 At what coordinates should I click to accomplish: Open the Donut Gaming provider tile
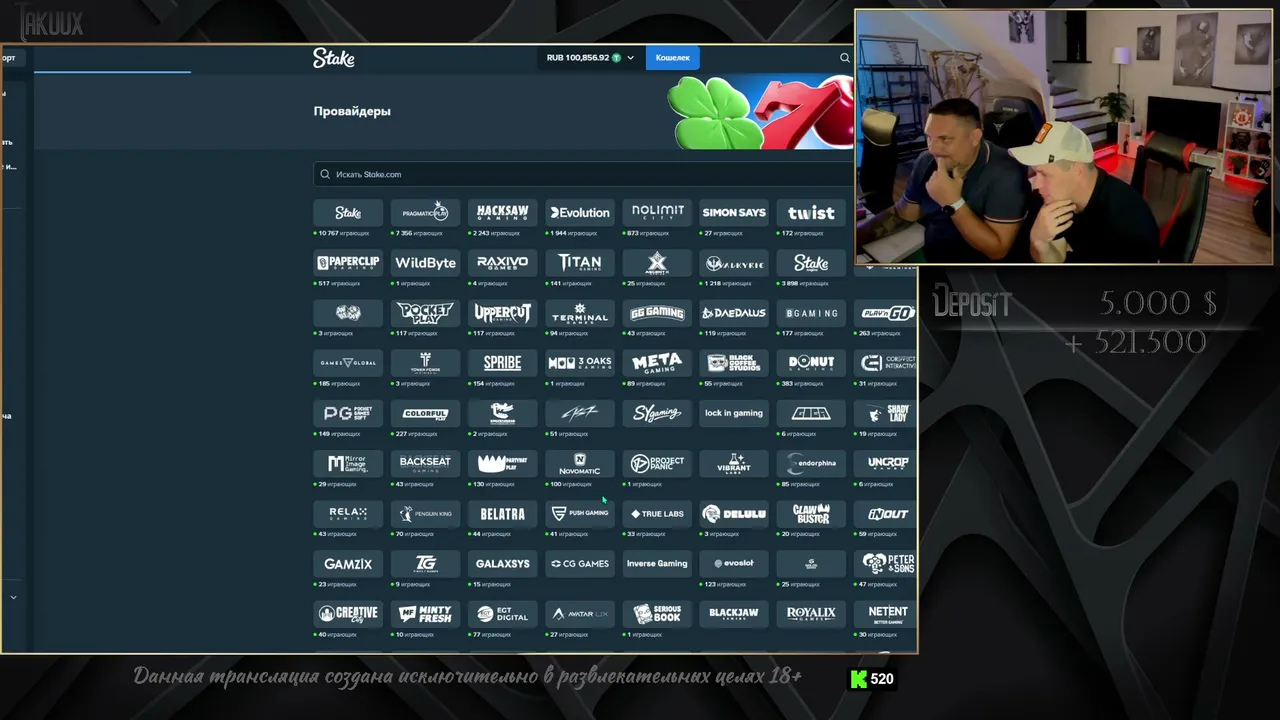click(811, 363)
